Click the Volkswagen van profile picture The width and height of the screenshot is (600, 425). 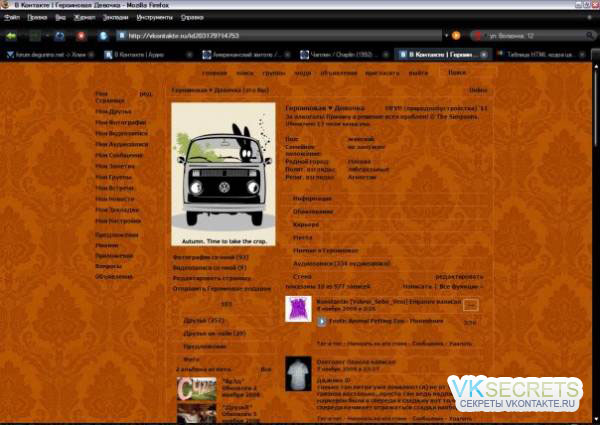pos(223,174)
